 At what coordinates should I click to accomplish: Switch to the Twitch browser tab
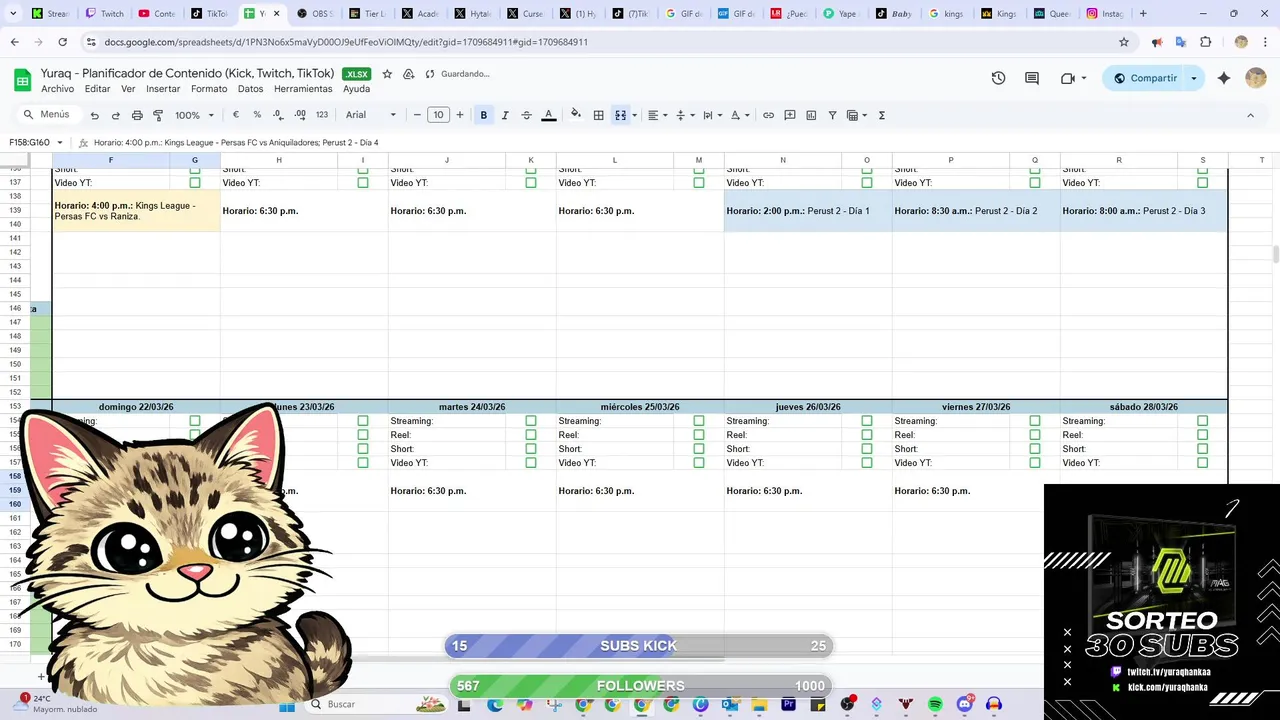click(105, 14)
